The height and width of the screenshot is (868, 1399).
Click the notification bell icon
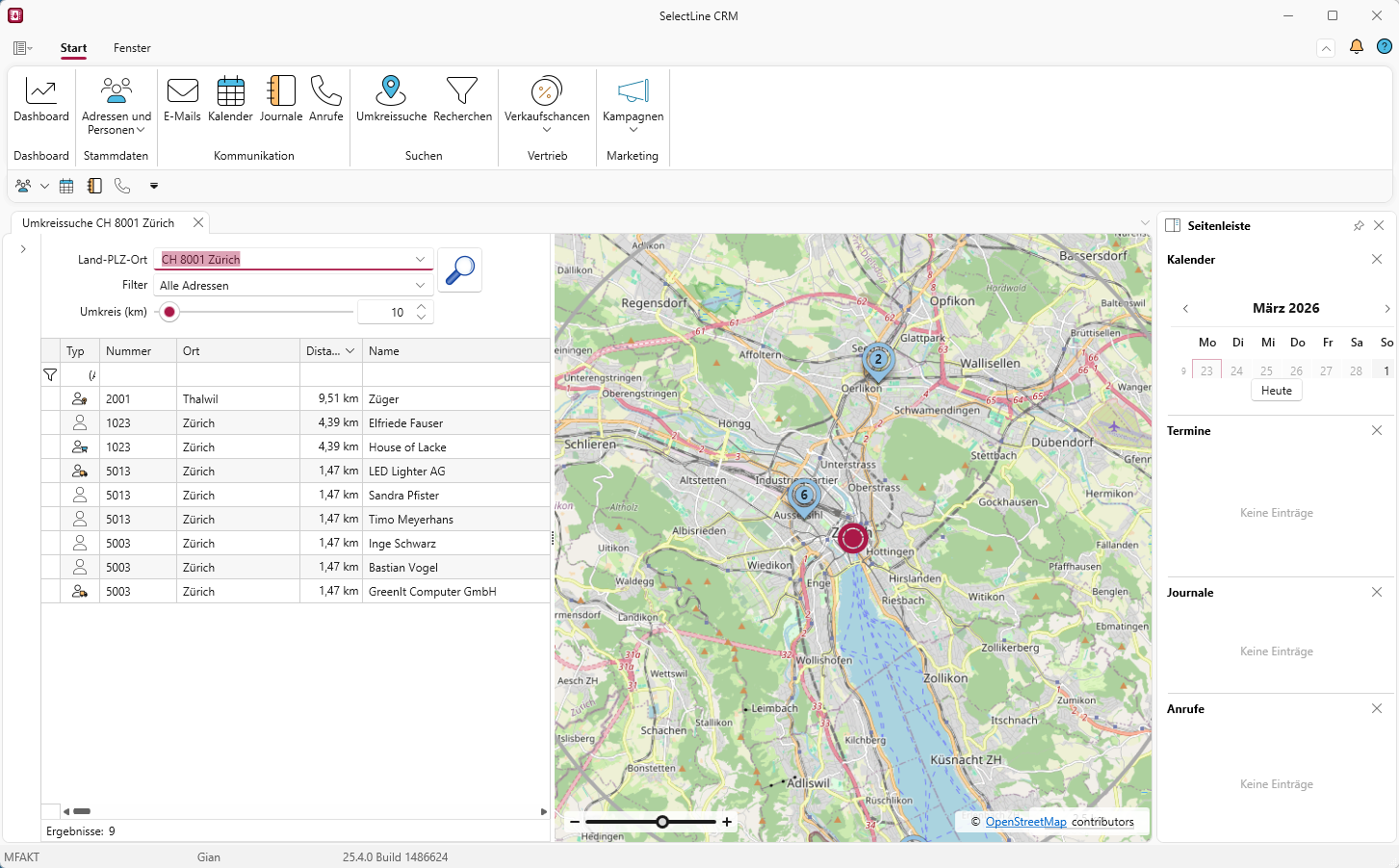coord(1356,47)
